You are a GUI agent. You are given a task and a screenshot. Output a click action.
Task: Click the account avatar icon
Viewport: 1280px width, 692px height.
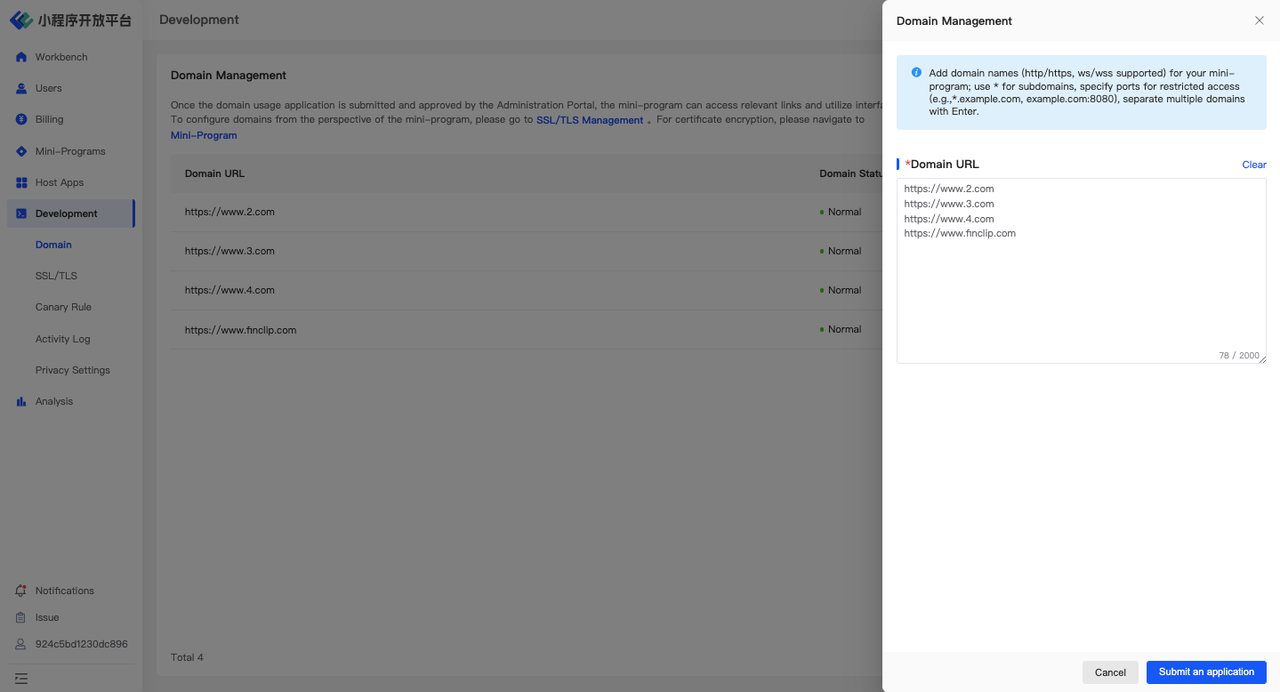21,644
